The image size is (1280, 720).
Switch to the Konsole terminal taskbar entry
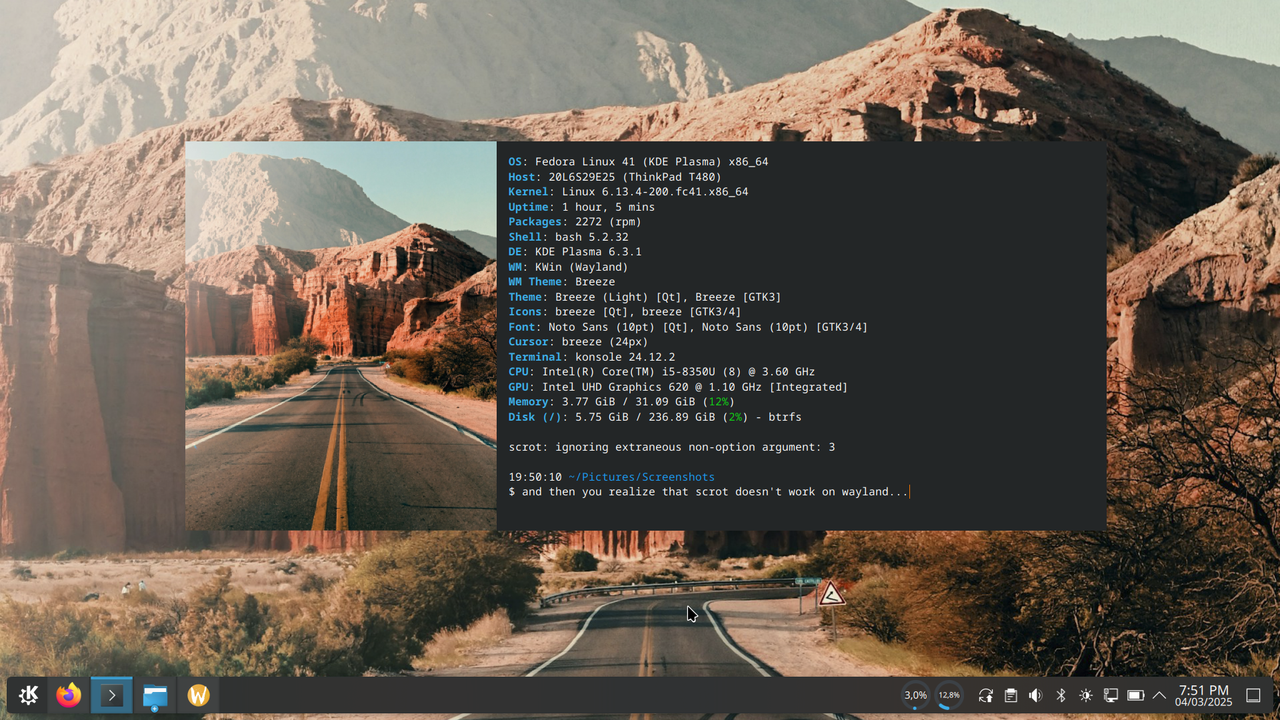click(112, 695)
